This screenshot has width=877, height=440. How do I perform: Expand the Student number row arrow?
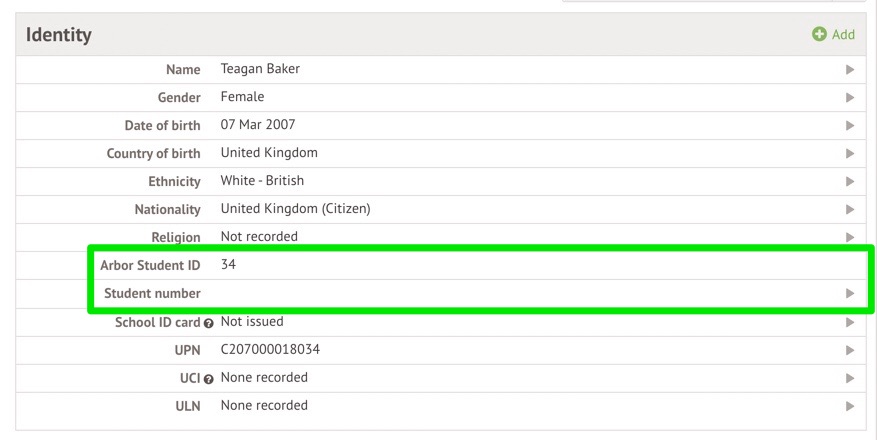coord(849,294)
